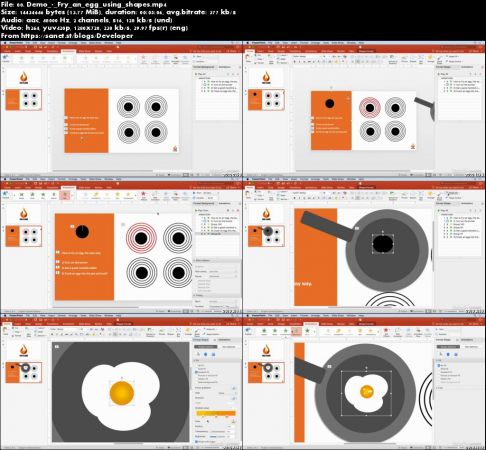
Task: Select the selected black oval inside the large pan
Action: pyautogui.click(x=383, y=244)
